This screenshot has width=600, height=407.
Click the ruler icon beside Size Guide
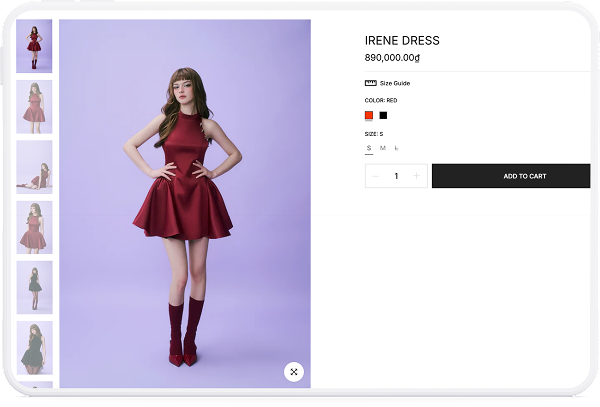[370, 83]
